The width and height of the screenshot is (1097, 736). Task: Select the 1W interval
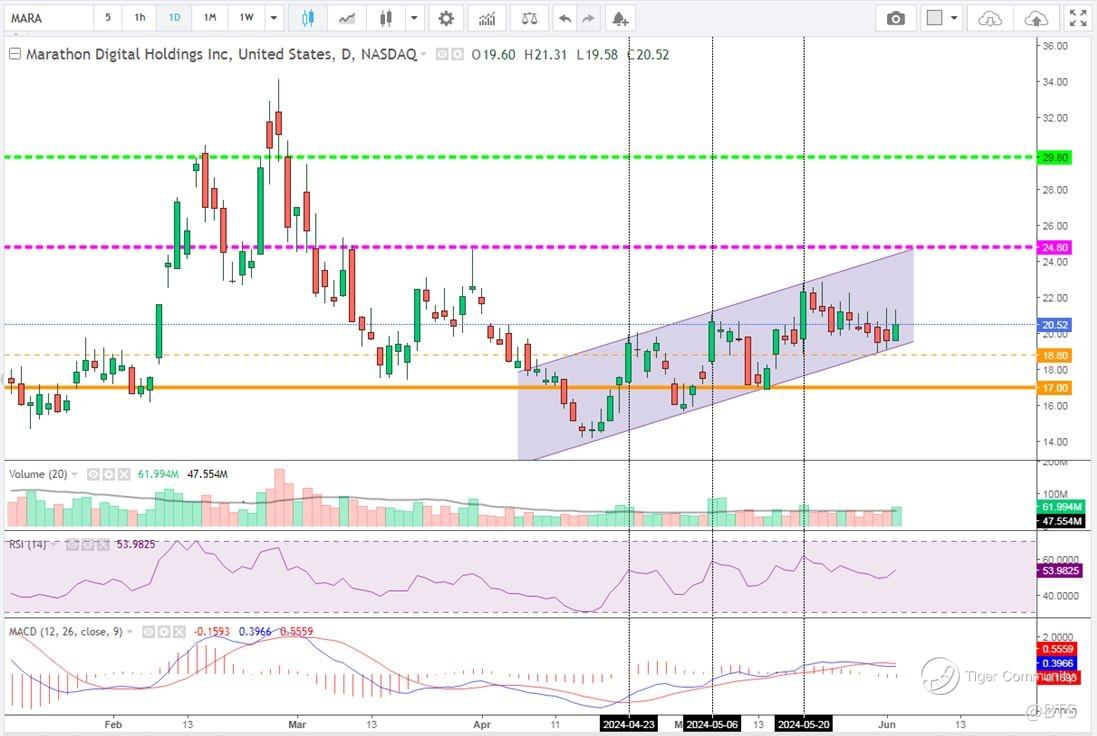246,17
